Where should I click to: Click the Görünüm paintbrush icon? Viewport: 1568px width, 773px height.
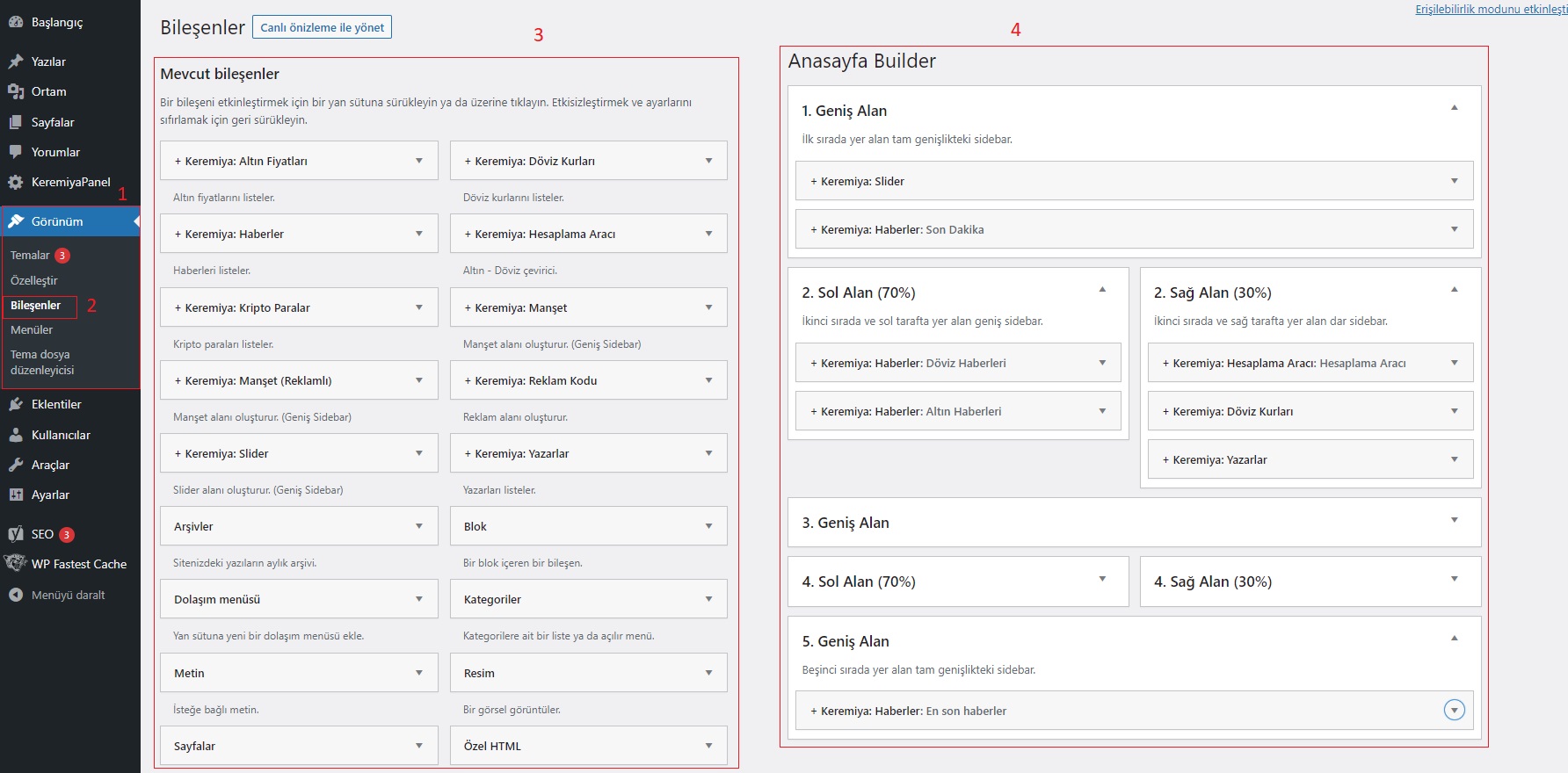click(16, 221)
